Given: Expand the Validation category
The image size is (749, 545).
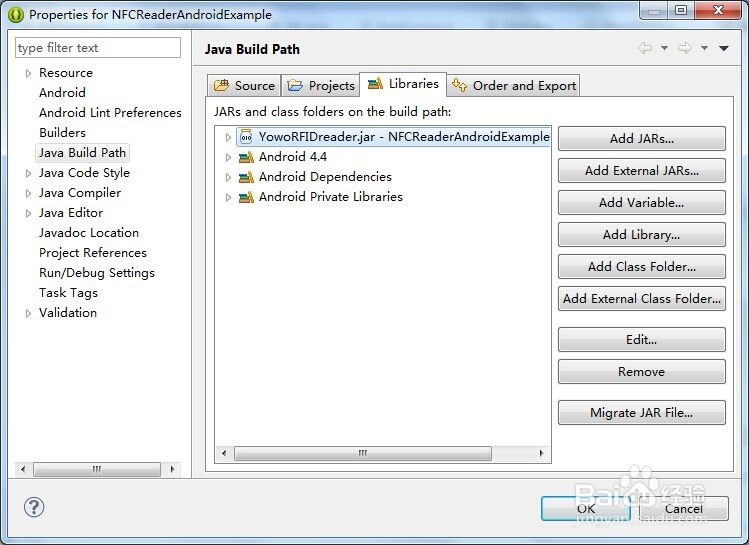Looking at the screenshot, I should pos(28,313).
